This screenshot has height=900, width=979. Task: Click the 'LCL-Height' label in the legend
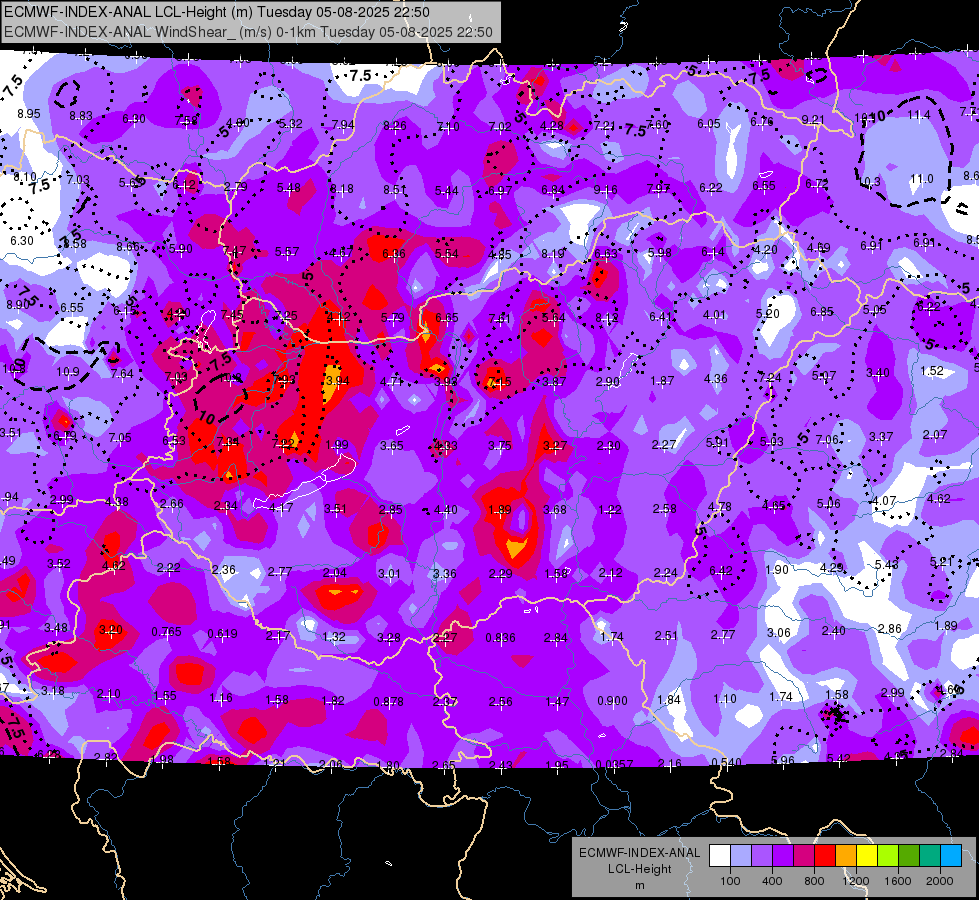point(639,869)
